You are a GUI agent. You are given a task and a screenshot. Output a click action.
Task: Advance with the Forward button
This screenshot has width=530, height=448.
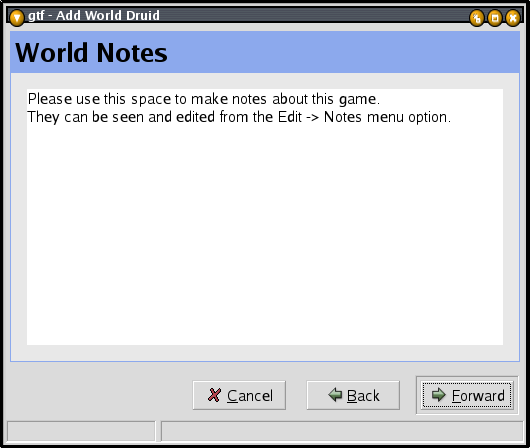[467, 395]
